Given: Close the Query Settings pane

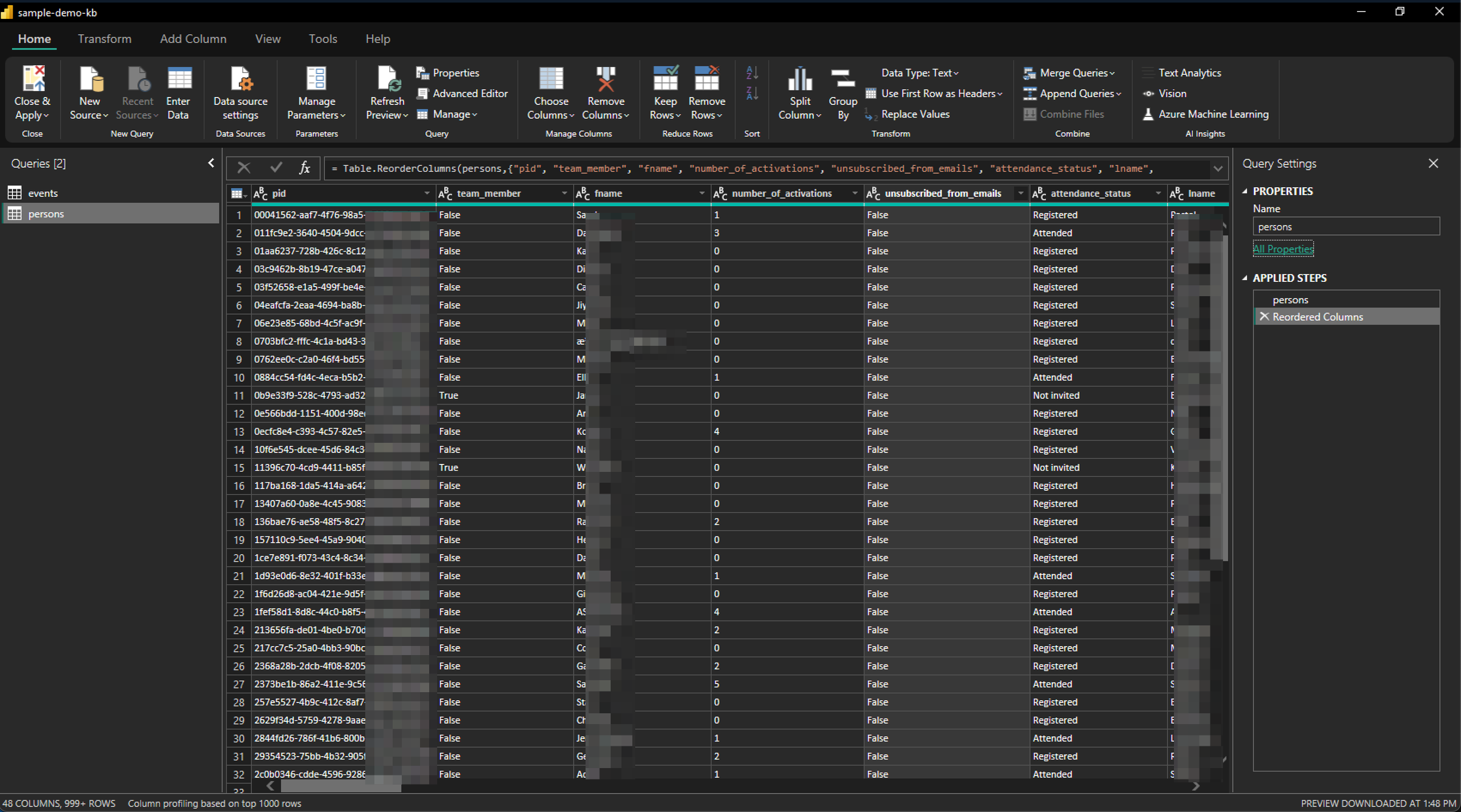Looking at the screenshot, I should pos(1433,164).
